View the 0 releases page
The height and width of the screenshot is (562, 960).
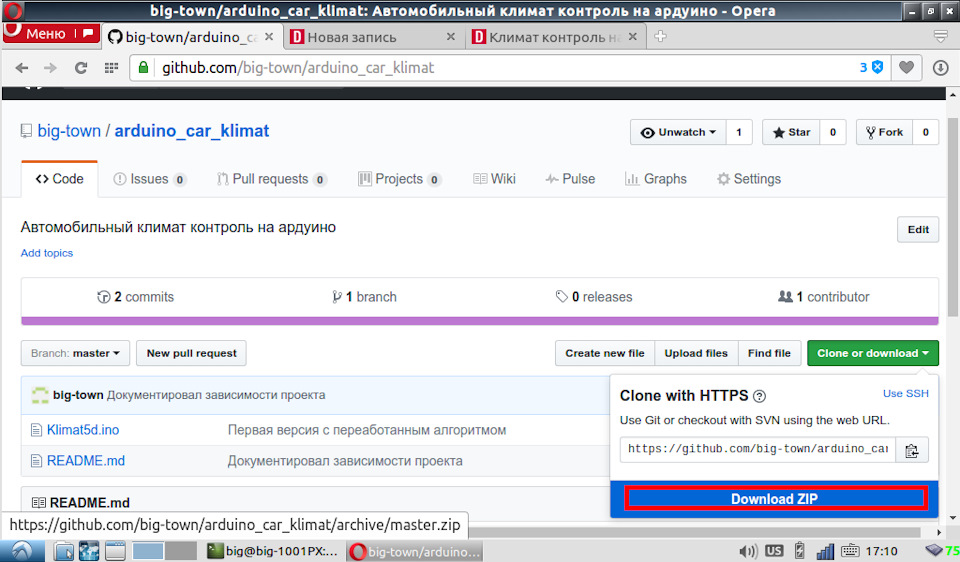[x=594, y=297]
